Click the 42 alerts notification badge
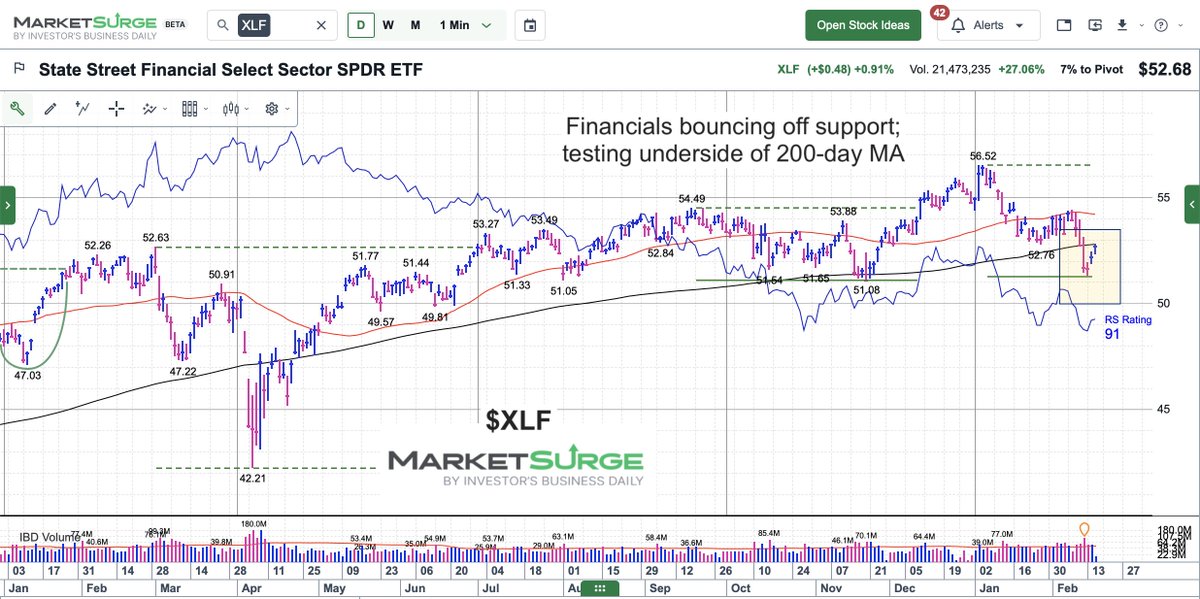Image resolution: width=1200 pixels, height=599 pixels. [x=940, y=13]
